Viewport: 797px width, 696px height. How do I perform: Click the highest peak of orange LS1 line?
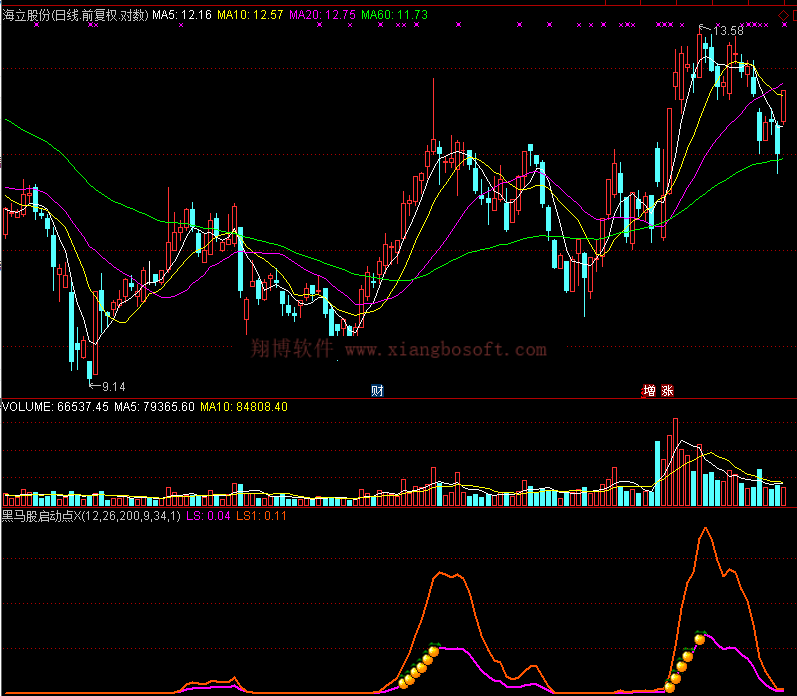(706, 529)
